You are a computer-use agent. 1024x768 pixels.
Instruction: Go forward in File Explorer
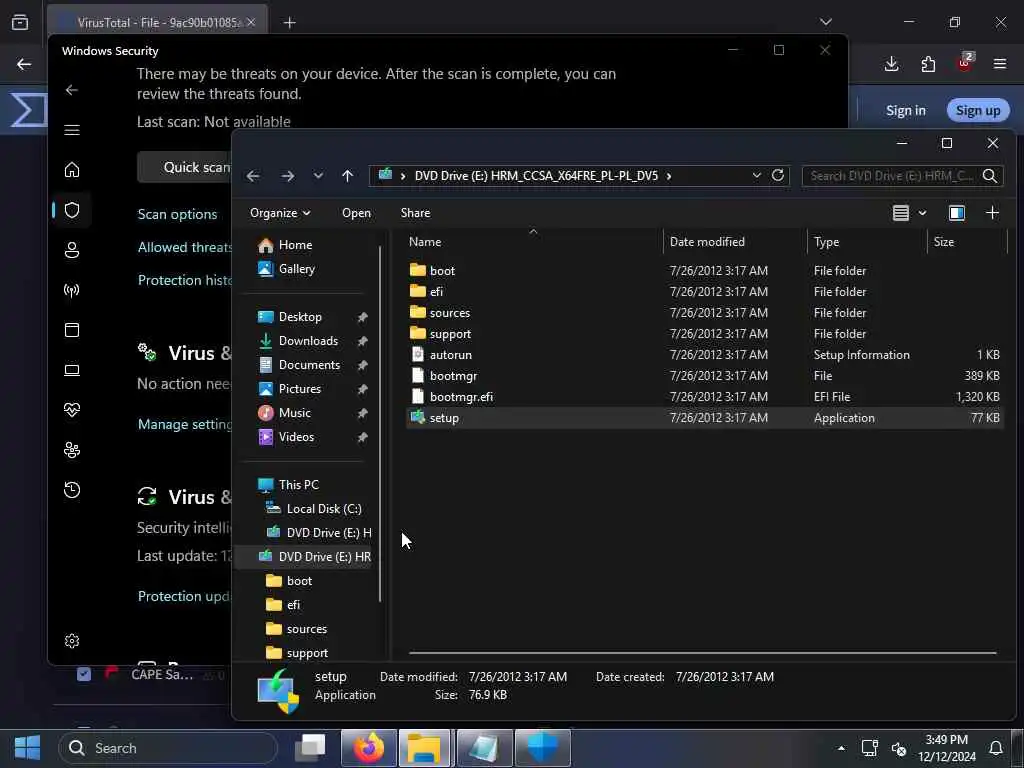pos(287,176)
